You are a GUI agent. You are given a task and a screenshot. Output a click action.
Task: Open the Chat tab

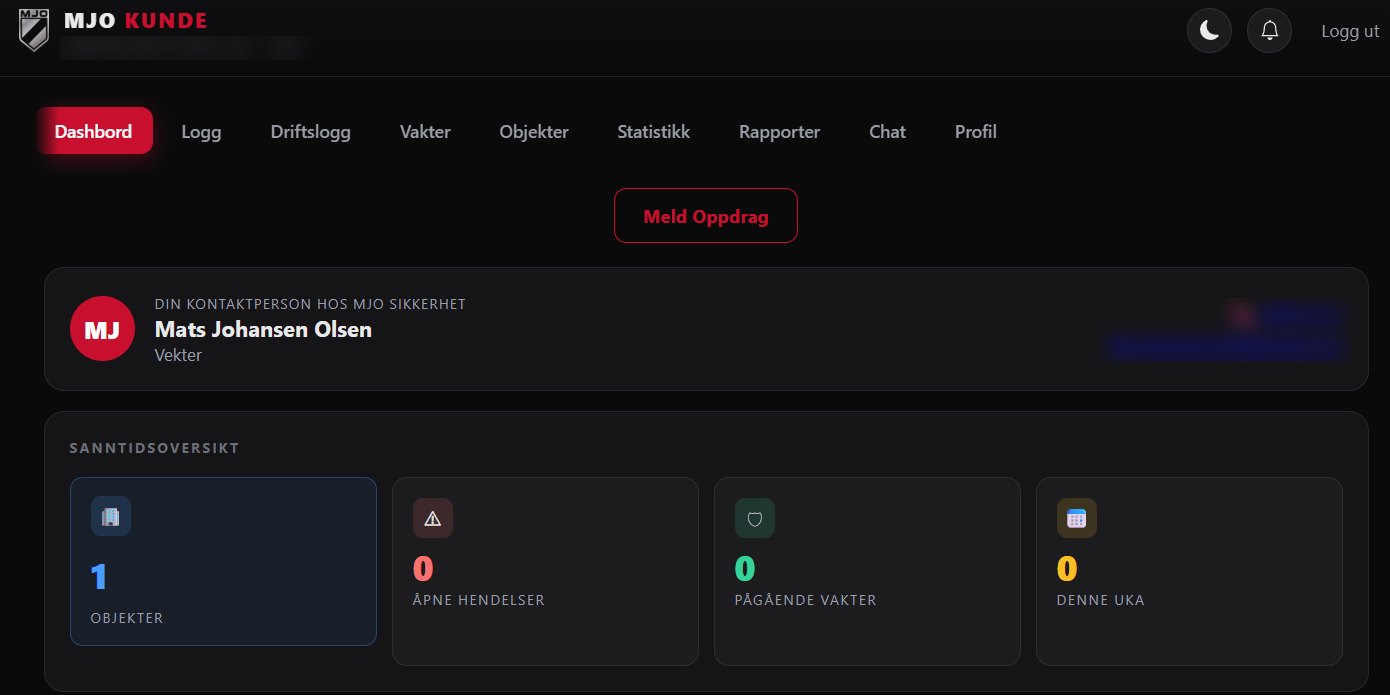887,131
